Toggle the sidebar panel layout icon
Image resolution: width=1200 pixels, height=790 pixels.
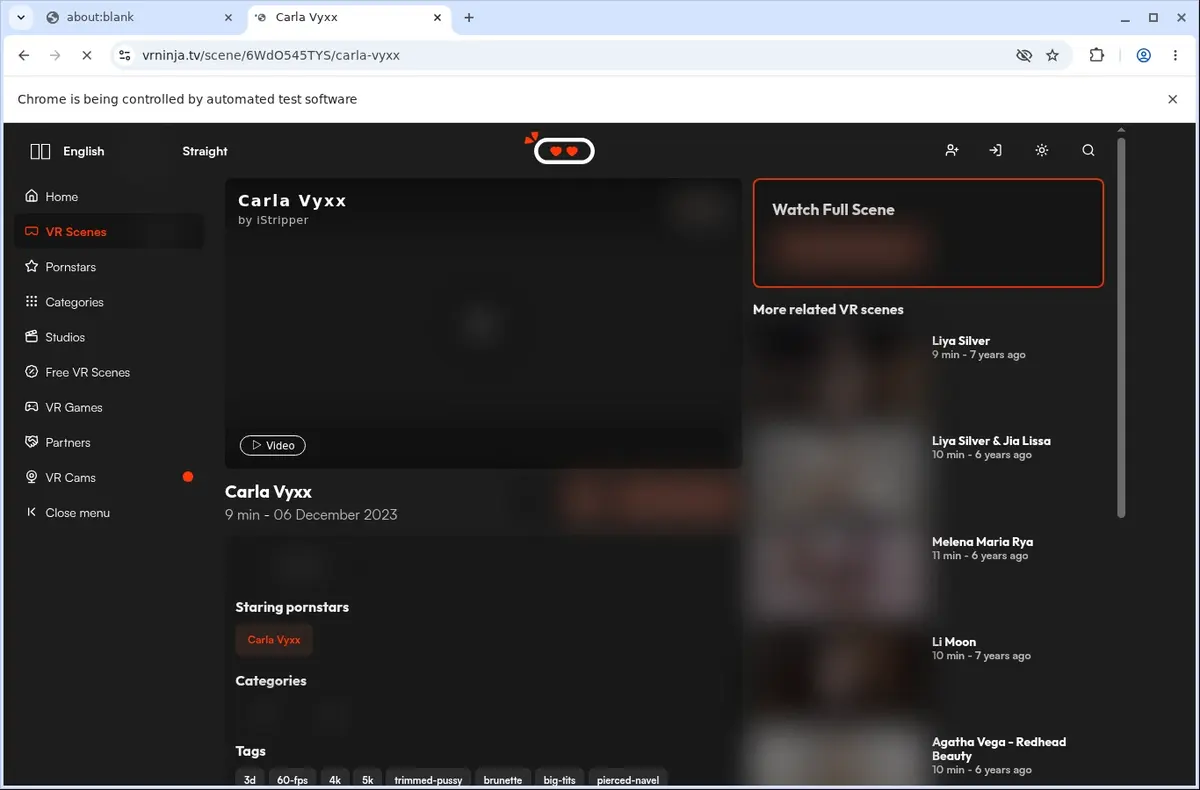point(40,151)
